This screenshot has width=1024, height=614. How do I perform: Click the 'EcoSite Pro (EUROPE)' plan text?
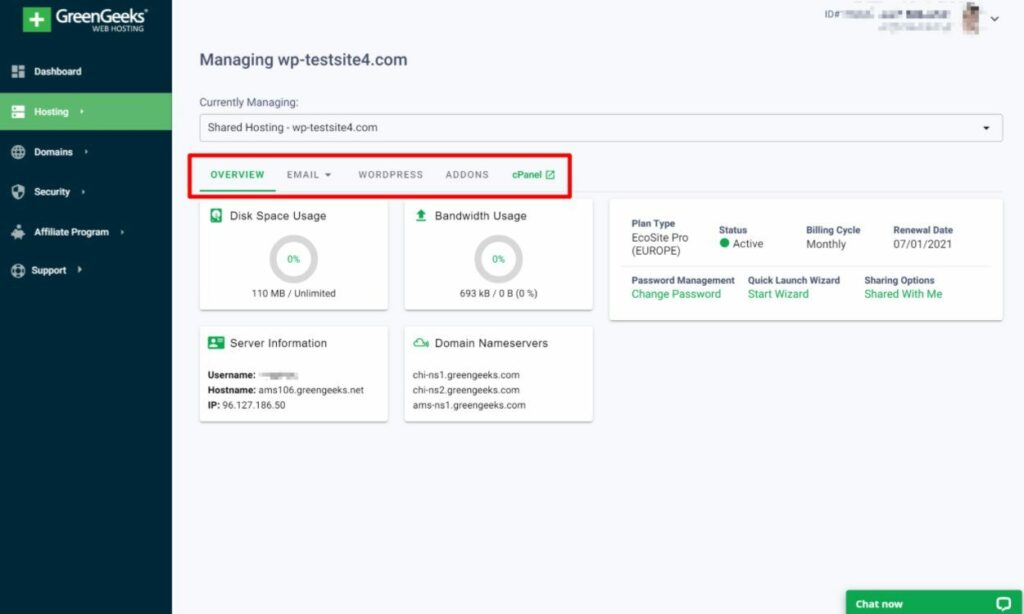click(660, 244)
